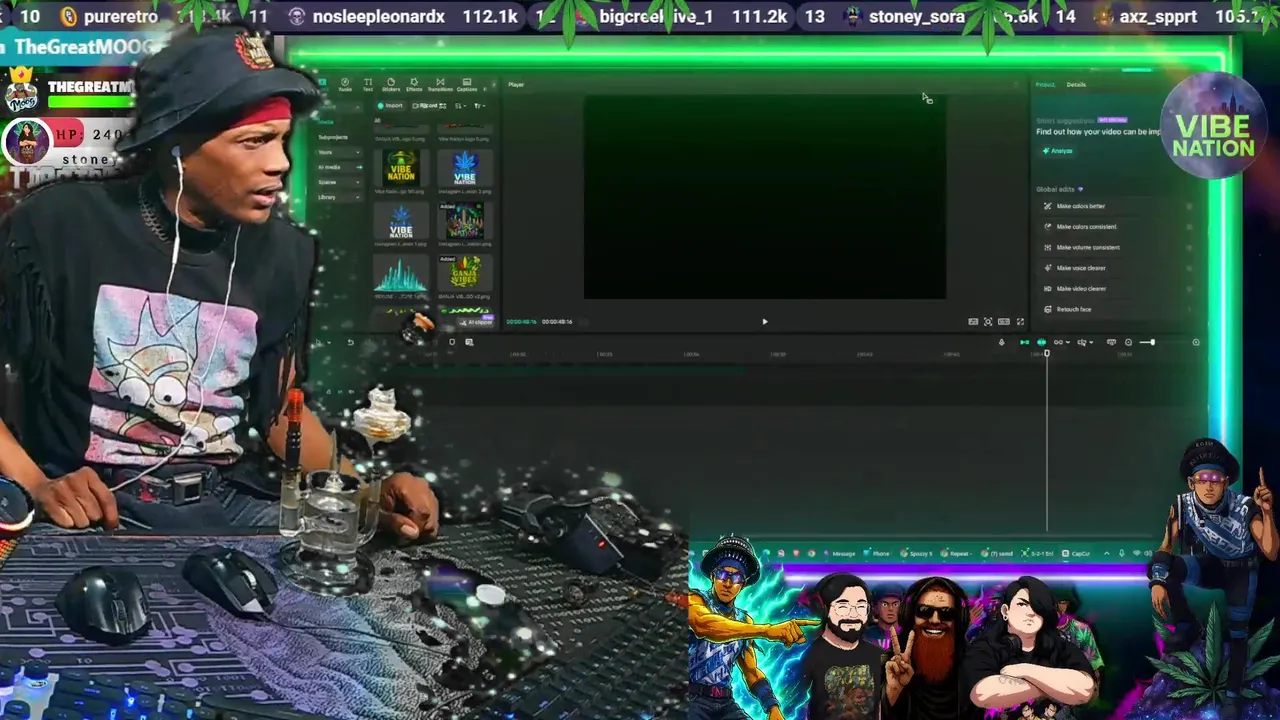The height and width of the screenshot is (720, 1280).
Task: Select AI media in the sidebar
Action: tap(339, 167)
